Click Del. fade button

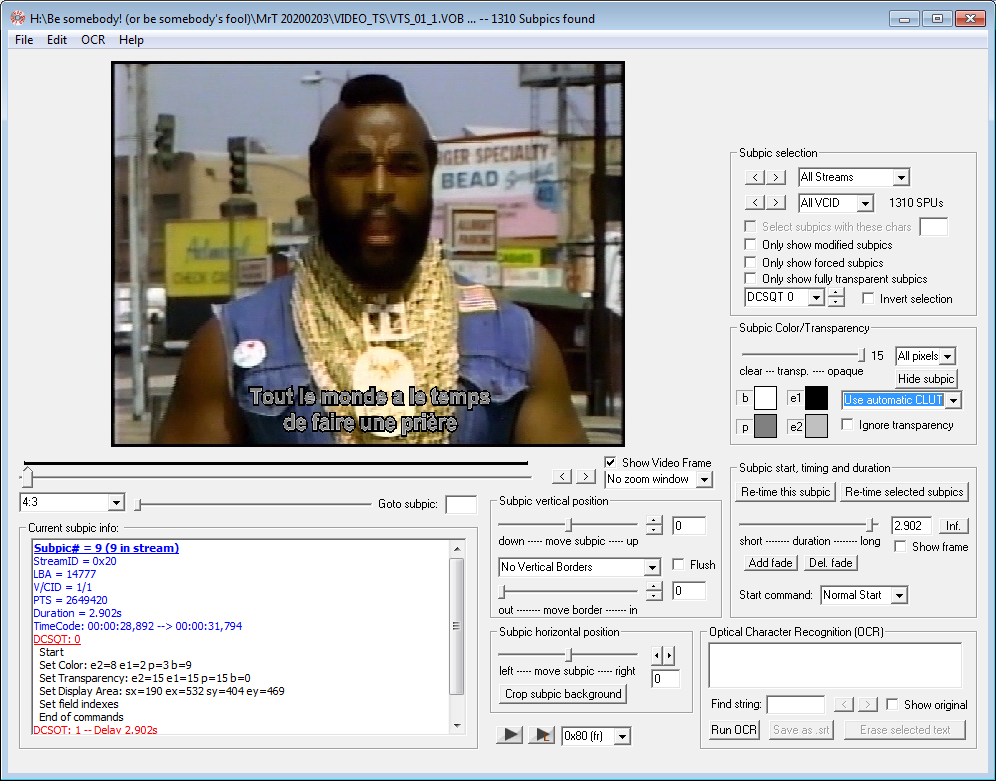coord(830,563)
